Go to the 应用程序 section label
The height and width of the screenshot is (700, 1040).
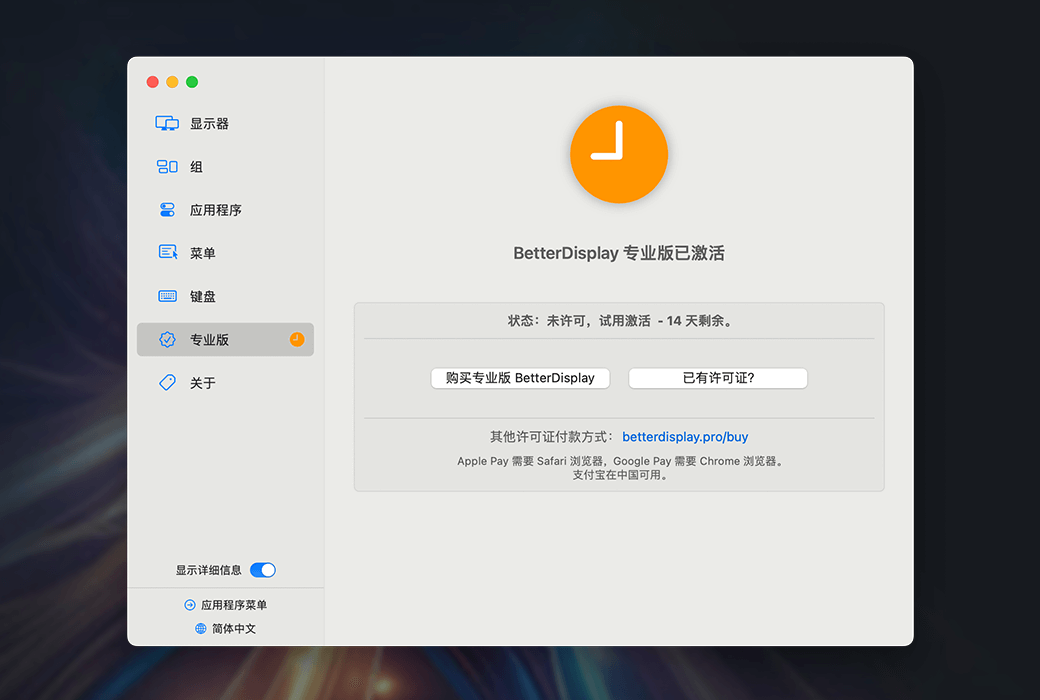coord(216,210)
